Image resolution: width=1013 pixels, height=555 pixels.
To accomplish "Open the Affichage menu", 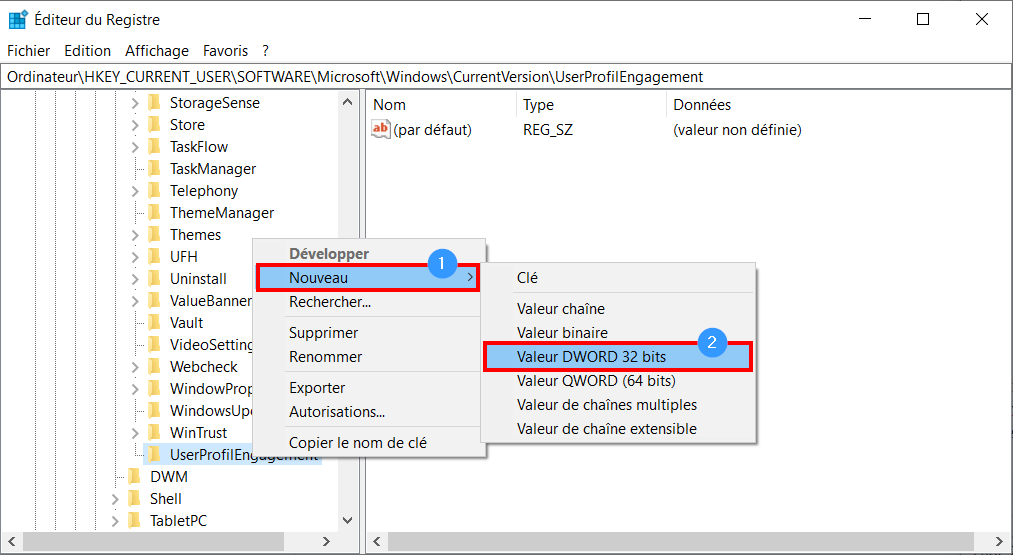I will (157, 50).
